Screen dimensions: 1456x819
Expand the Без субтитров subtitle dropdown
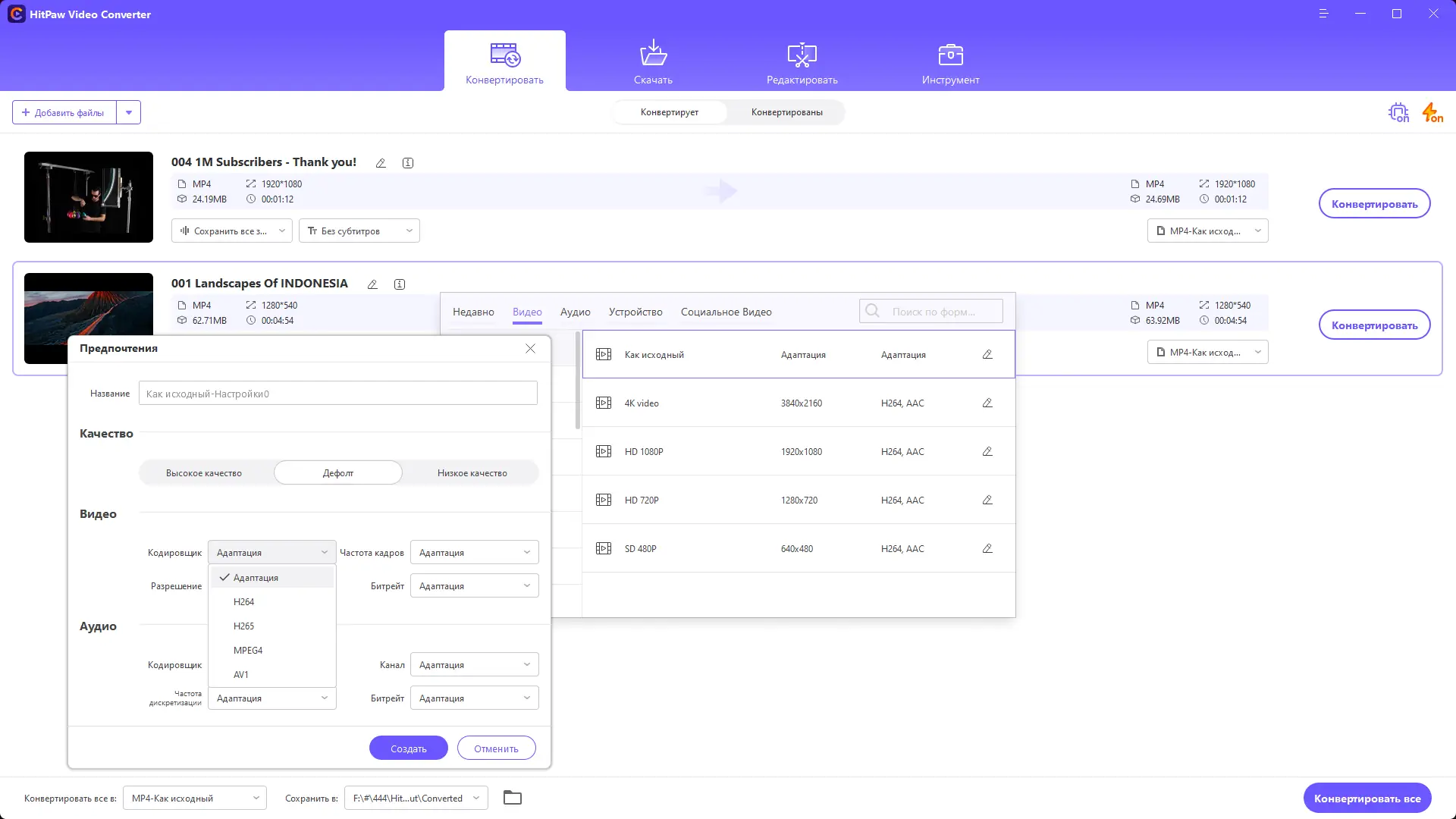(359, 231)
